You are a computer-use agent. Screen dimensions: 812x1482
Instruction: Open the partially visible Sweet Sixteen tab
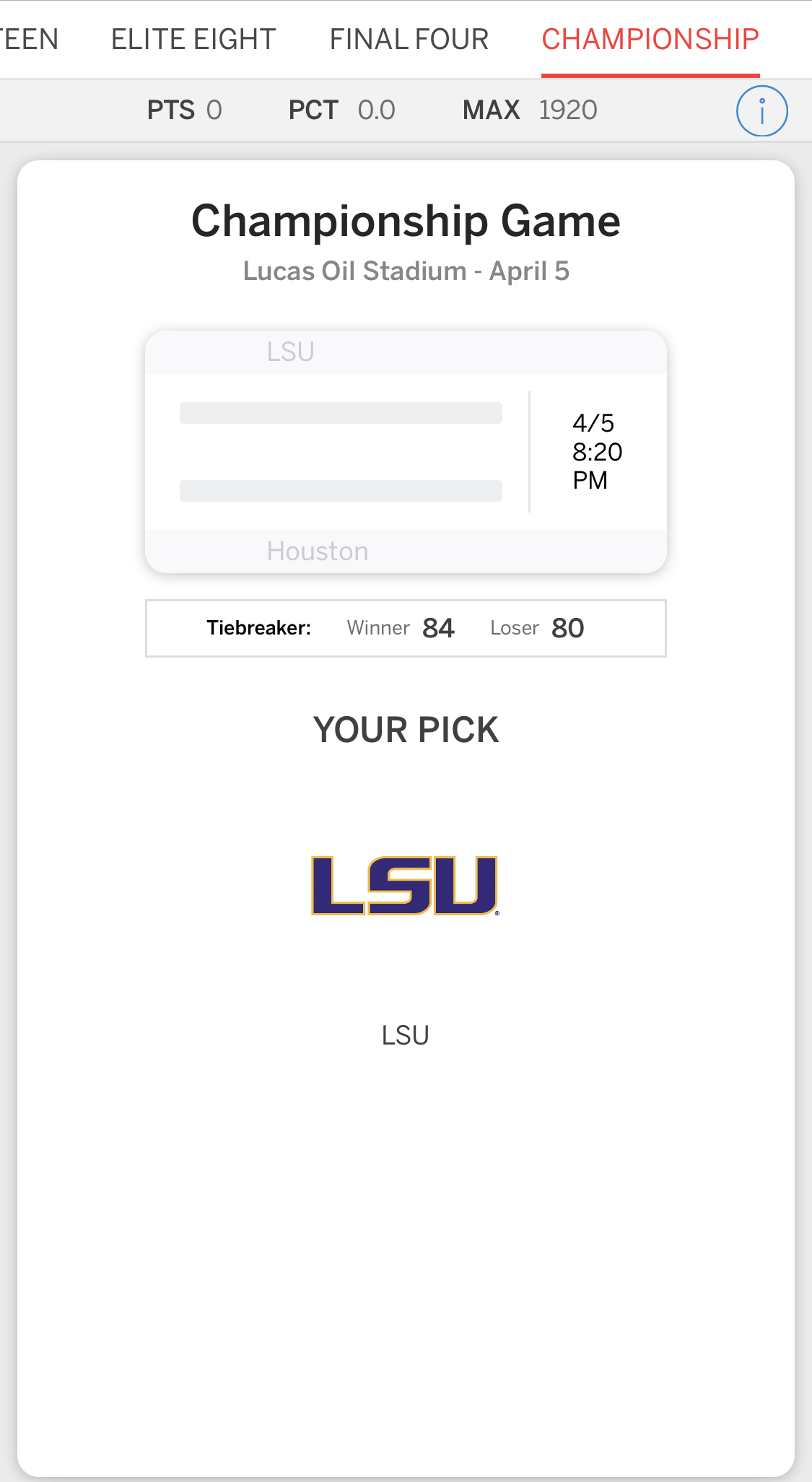(29, 40)
